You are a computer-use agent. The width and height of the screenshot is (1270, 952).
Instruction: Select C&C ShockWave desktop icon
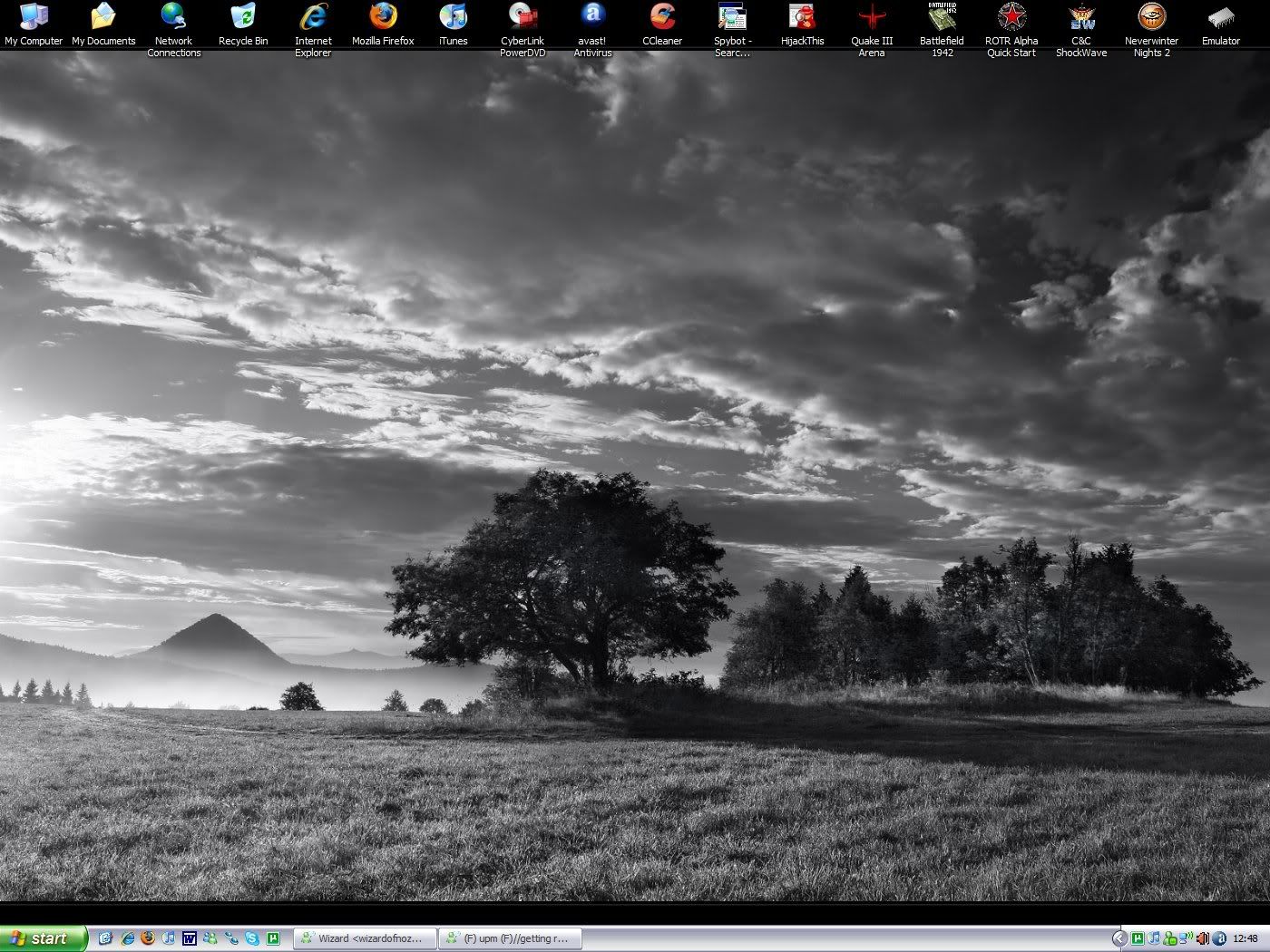tap(1081, 30)
